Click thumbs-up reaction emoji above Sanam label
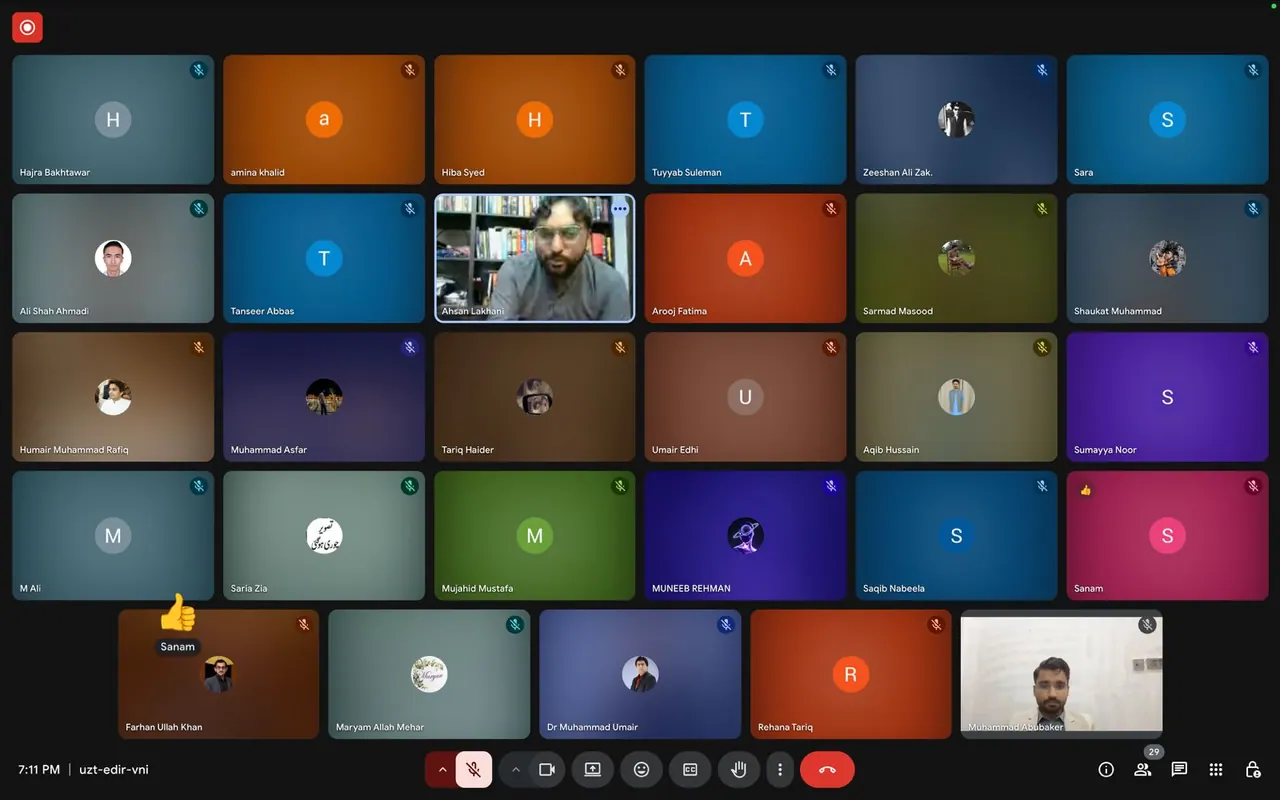 tap(178, 613)
